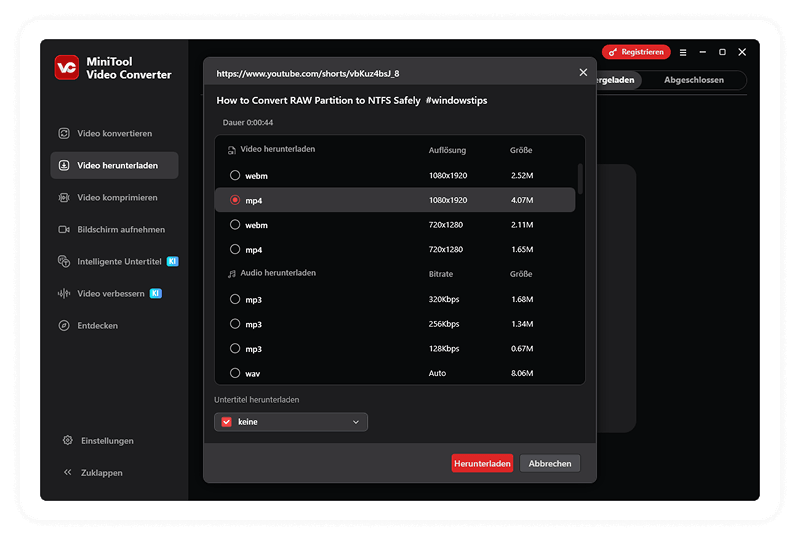Click the Video herunterladen download icon in sidebar
This screenshot has width=800, height=540.
click(64, 165)
